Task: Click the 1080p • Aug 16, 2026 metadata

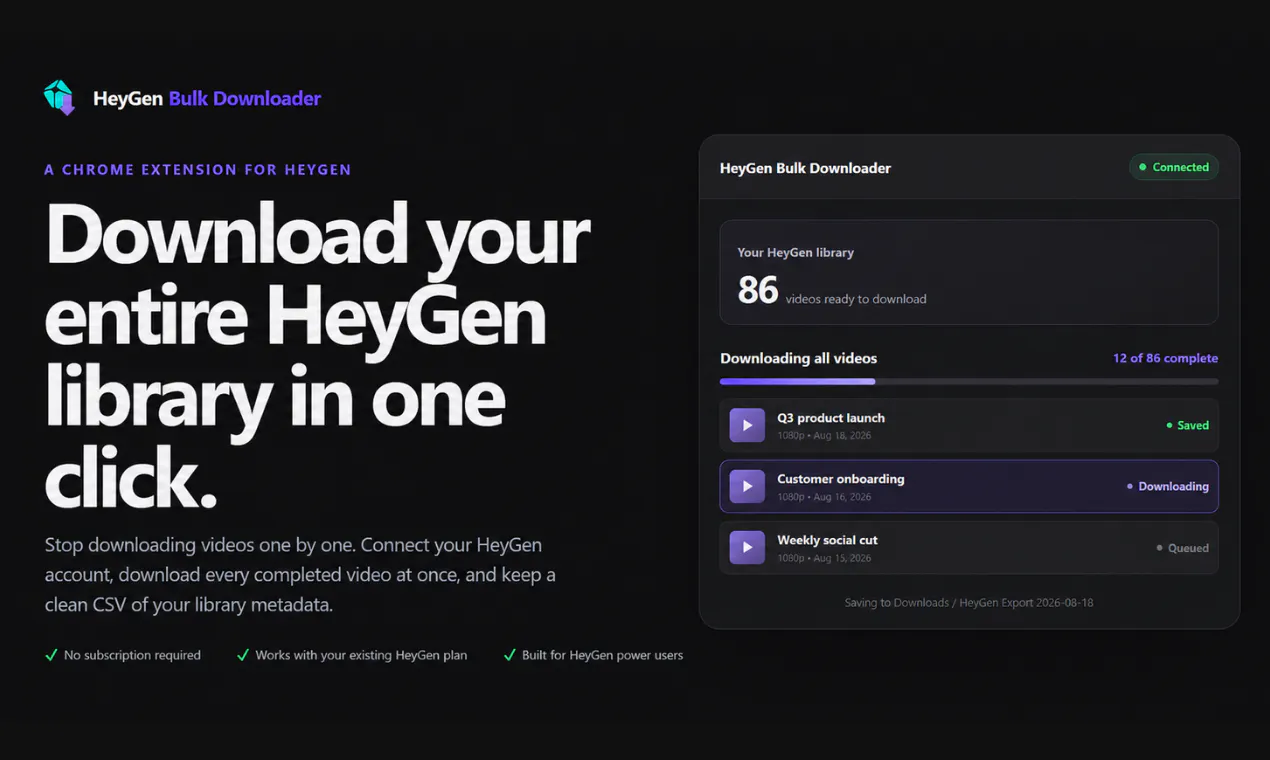Action: (x=824, y=497)
